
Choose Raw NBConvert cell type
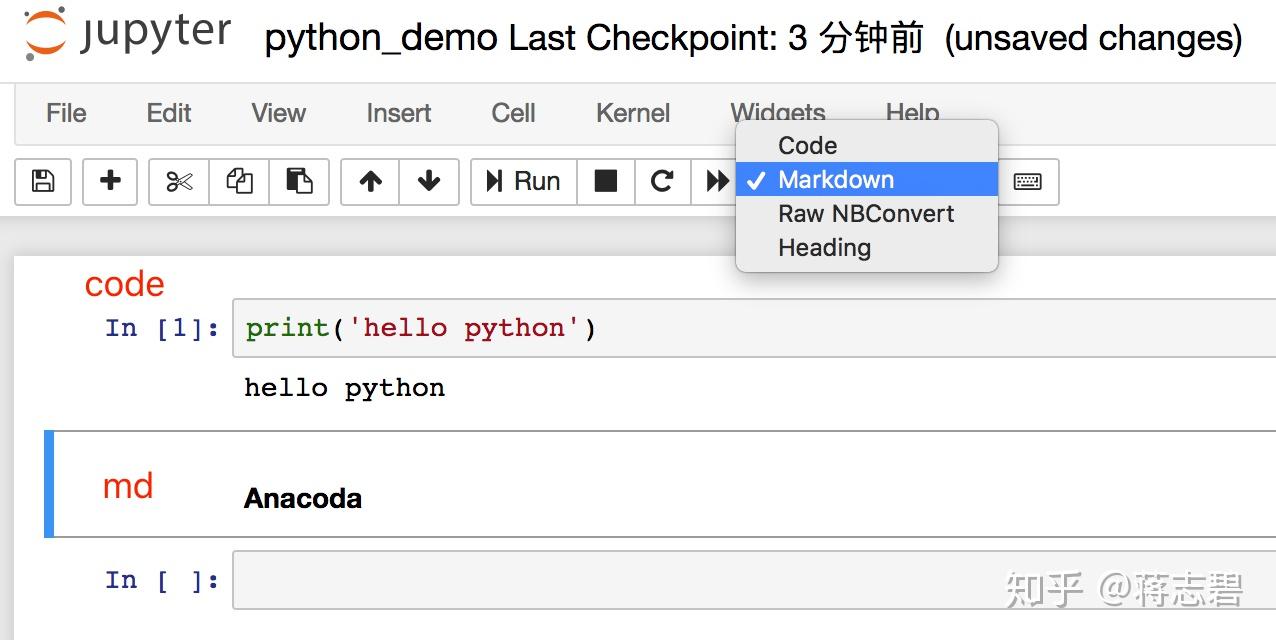866,213
